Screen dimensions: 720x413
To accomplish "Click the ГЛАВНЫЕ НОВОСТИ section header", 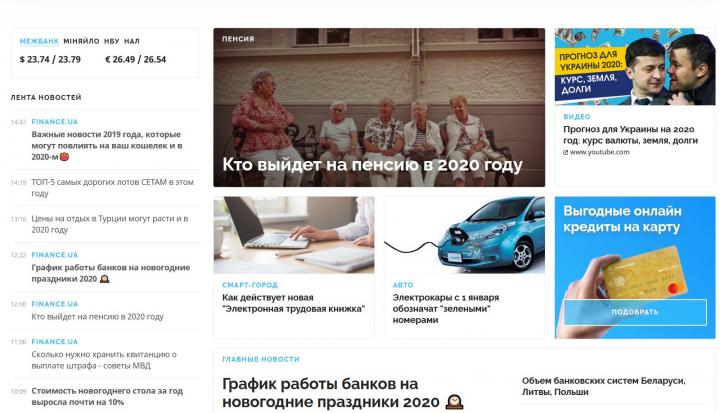I will click(261, 359).
